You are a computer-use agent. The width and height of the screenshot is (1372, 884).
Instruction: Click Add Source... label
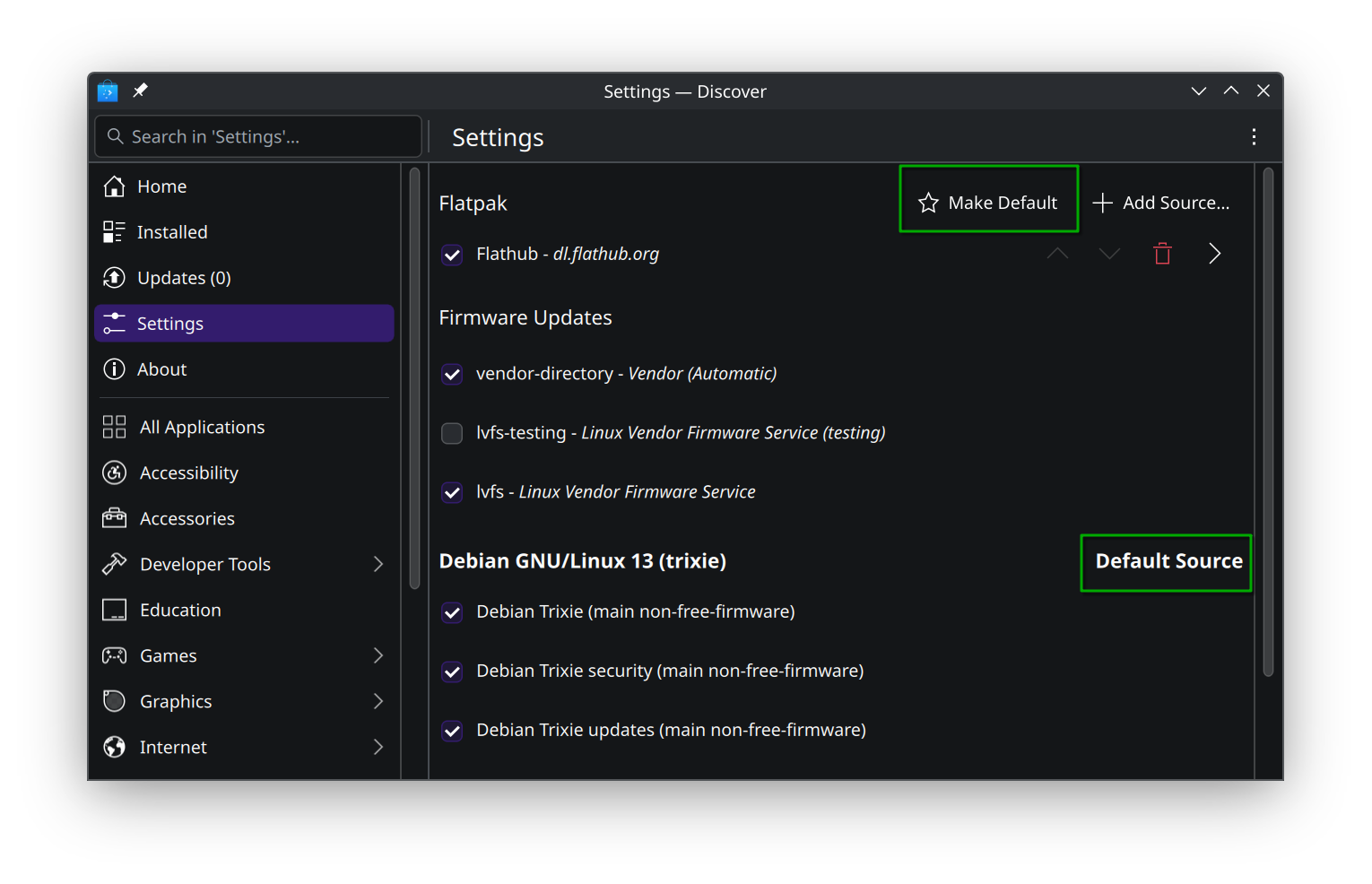[1176, 203]
